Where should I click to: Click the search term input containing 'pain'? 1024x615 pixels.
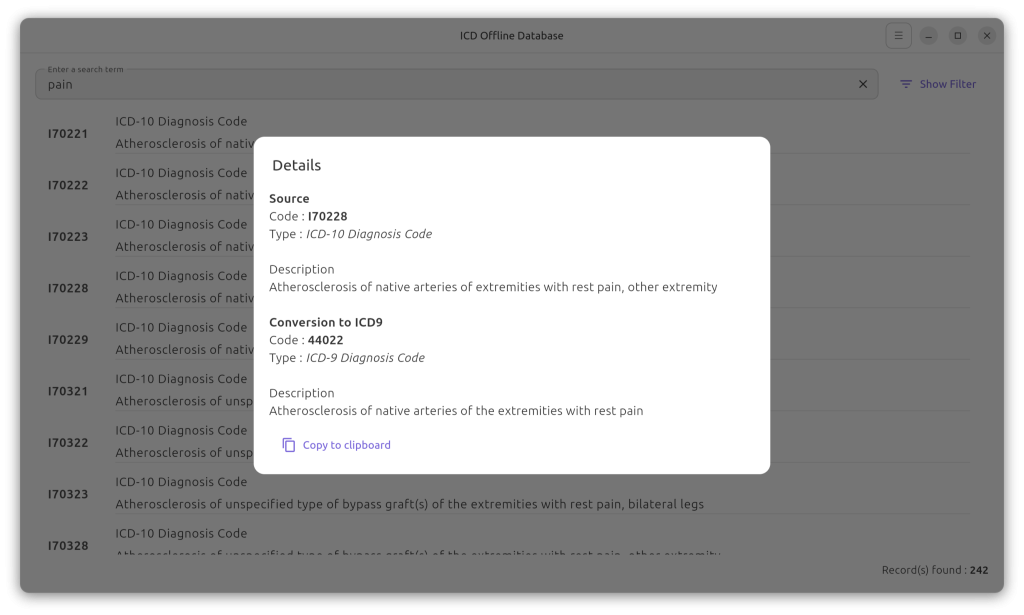[x=440, y=85]
